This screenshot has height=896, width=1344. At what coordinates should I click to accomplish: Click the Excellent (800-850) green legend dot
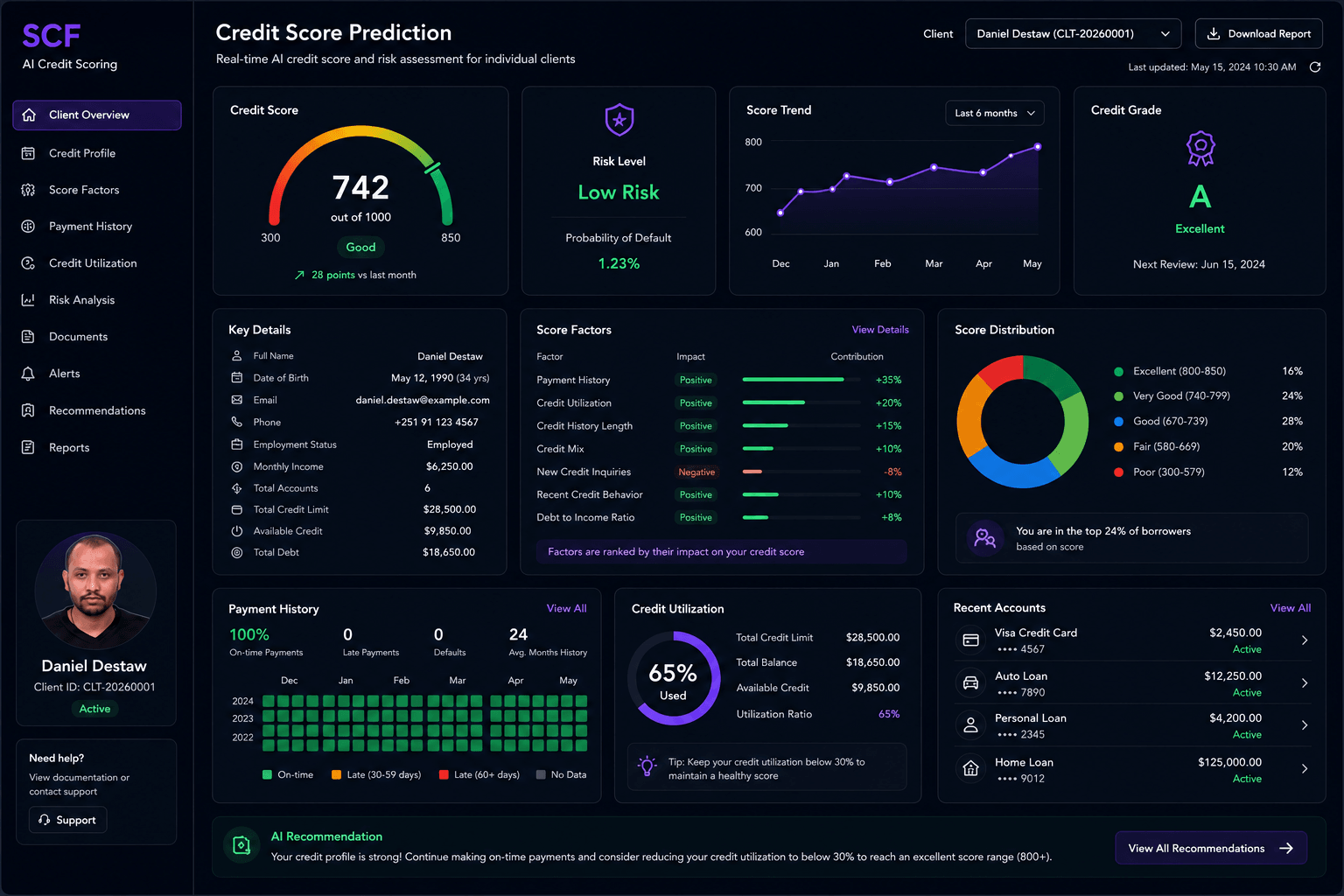point(1118,372)
